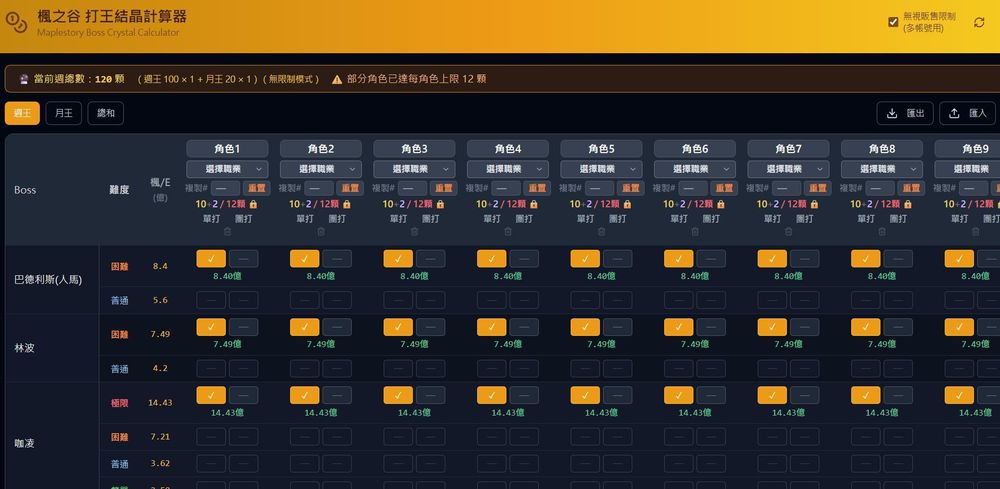The height and width of the screenshot is (489, 1000).
Task: Click trash icon for 角色4 column
Action: [508, 232]
